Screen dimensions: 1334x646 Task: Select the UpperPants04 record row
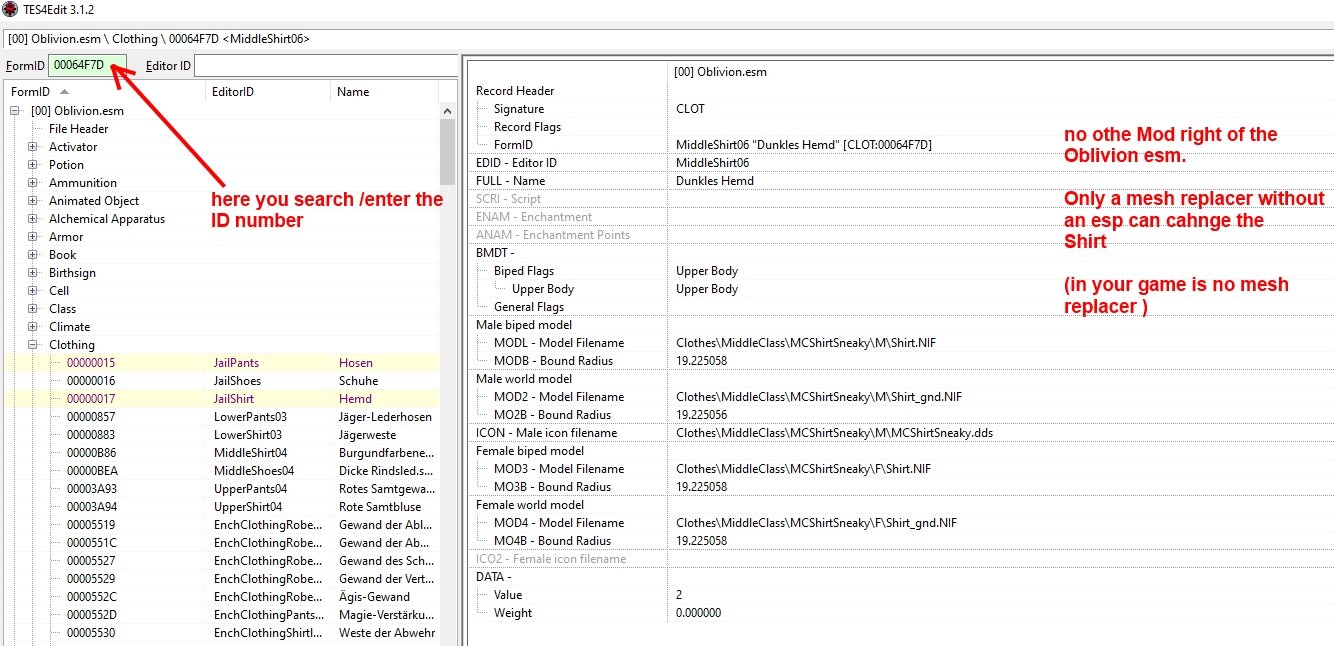(222, 489)
